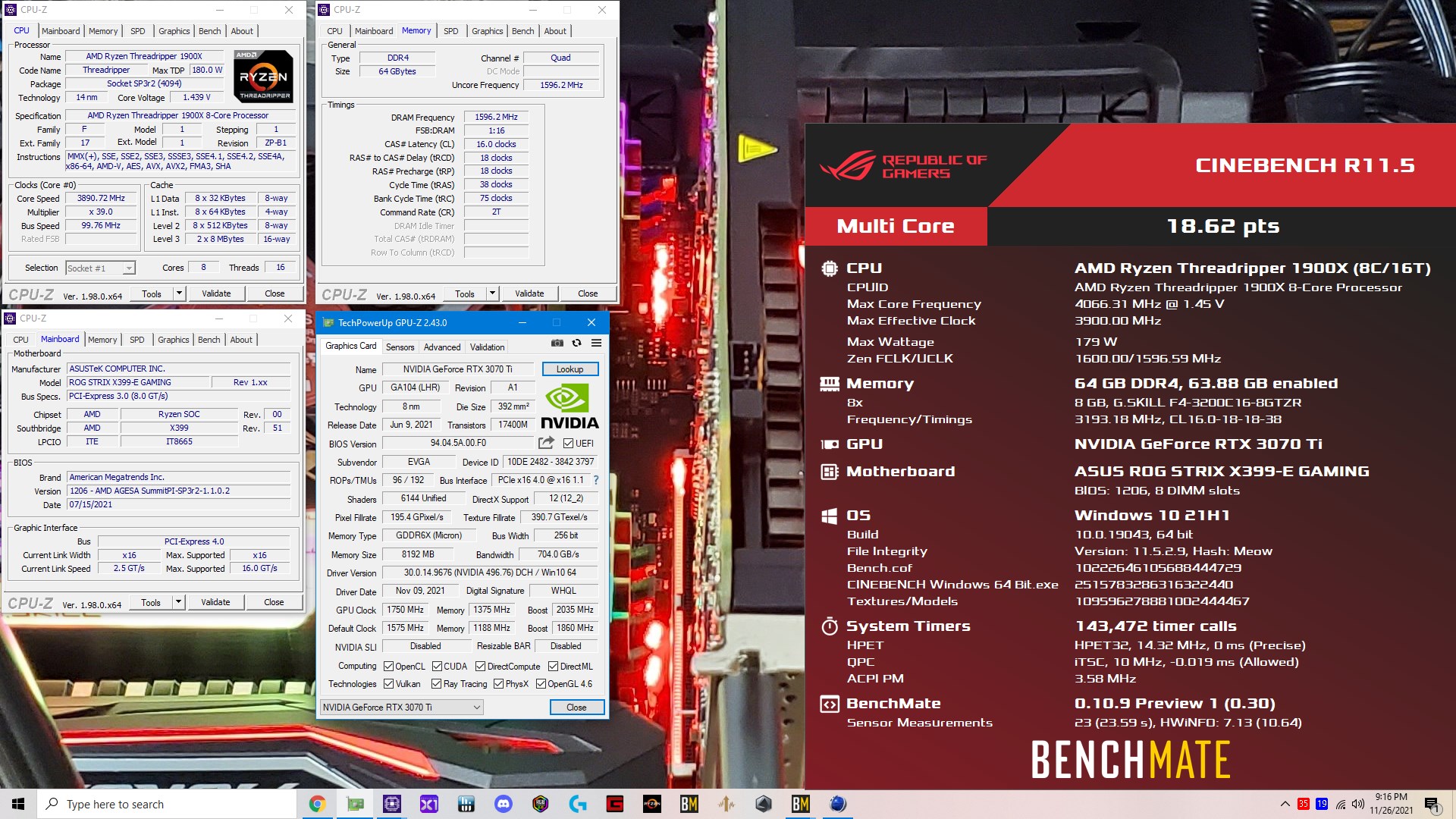Toggle the UEFI checkbox in GPU-Z
This screenshot has width=1456, height=819.
coord(568,444)
